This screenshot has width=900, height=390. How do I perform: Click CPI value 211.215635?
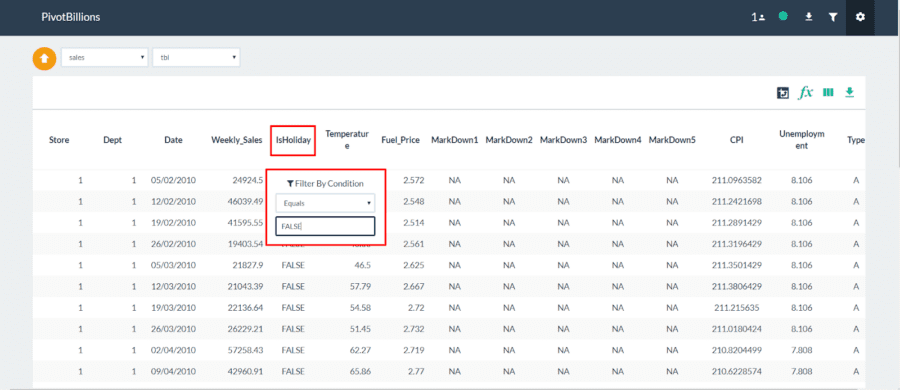click(x=737, y=308)
